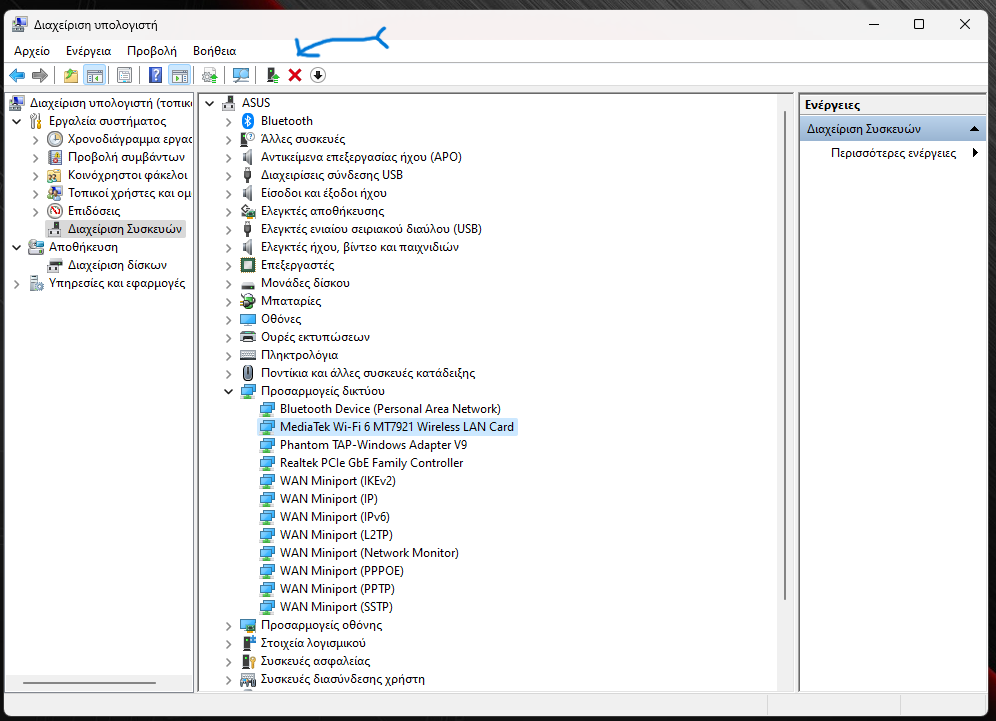This screenshot has width=996, height=721.
Task: Open Περισσότερες ενέργειες submenu
Action: coord(893,153)
